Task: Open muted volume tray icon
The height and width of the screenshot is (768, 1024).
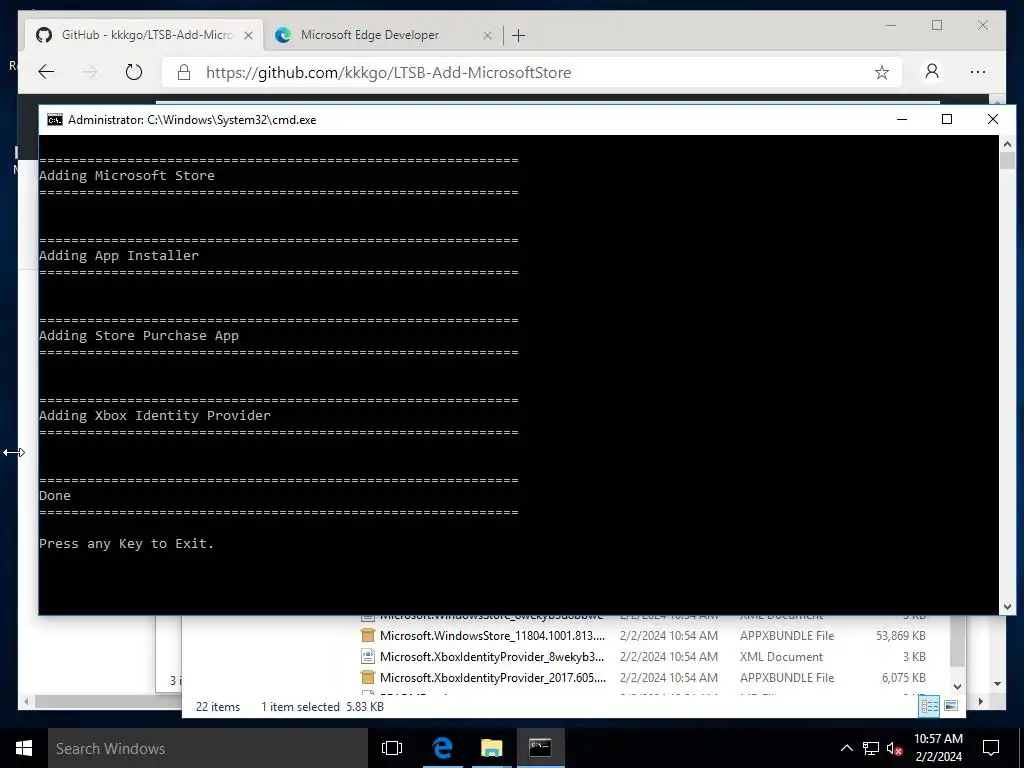Action: click(x=895, y=748)
